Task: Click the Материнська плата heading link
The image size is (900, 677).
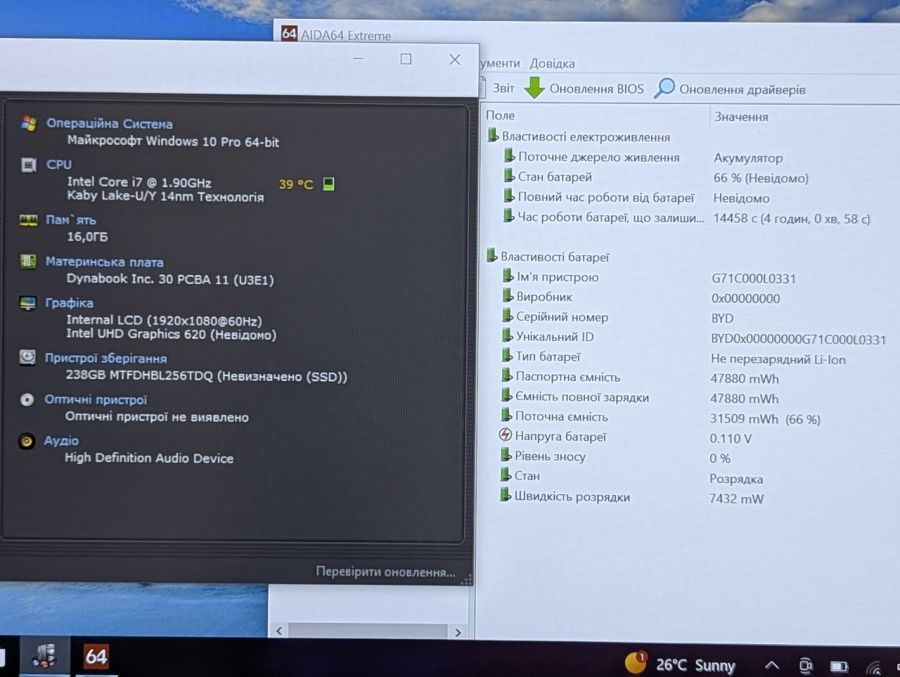Action: click(104, 262)
